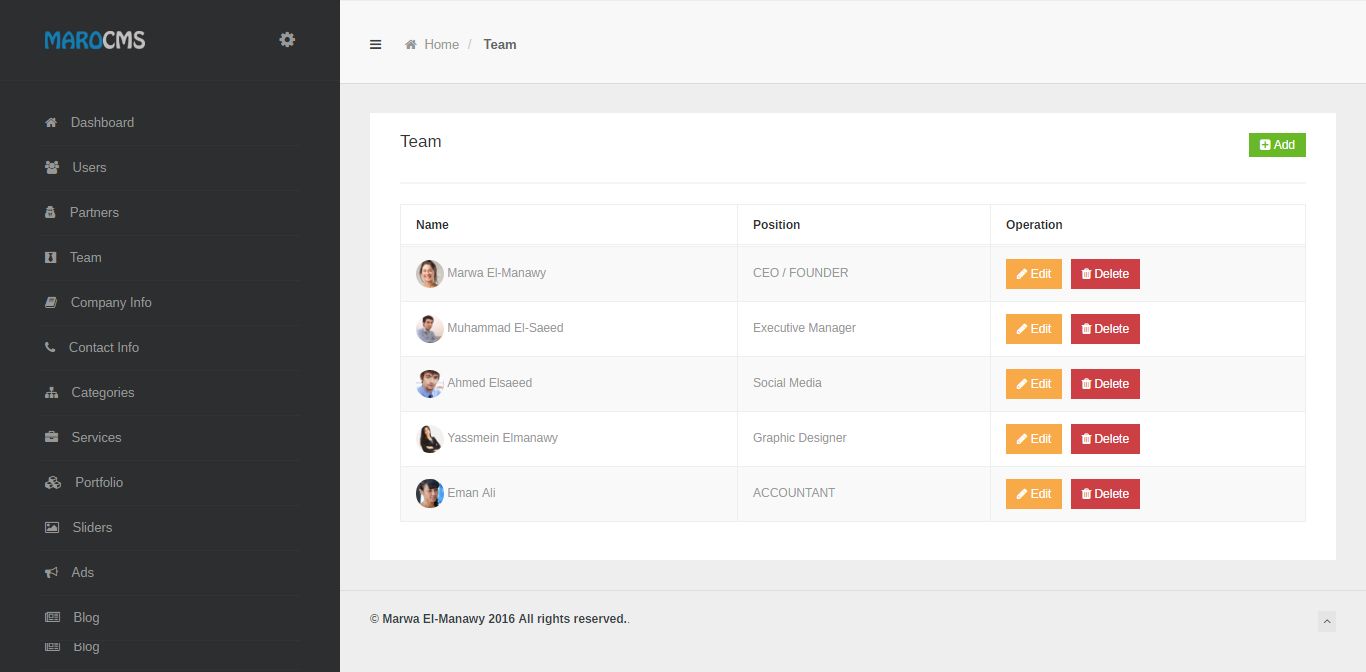
Task: Click Yassmein Elmanawy's avatar thumbnail
Action: [430, 439]
